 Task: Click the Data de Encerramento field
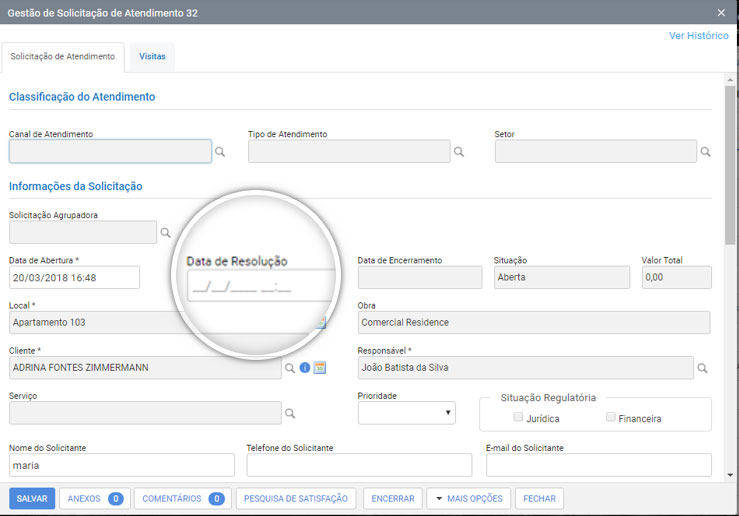point(420,277)
